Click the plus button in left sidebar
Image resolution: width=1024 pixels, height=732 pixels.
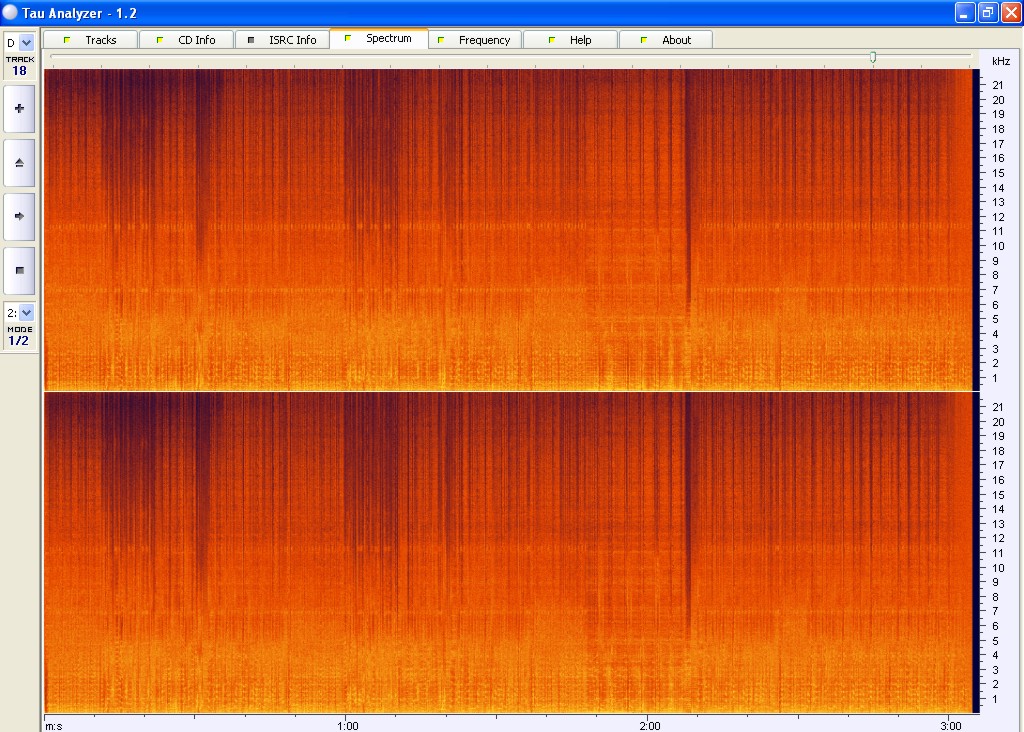point(19,108)
